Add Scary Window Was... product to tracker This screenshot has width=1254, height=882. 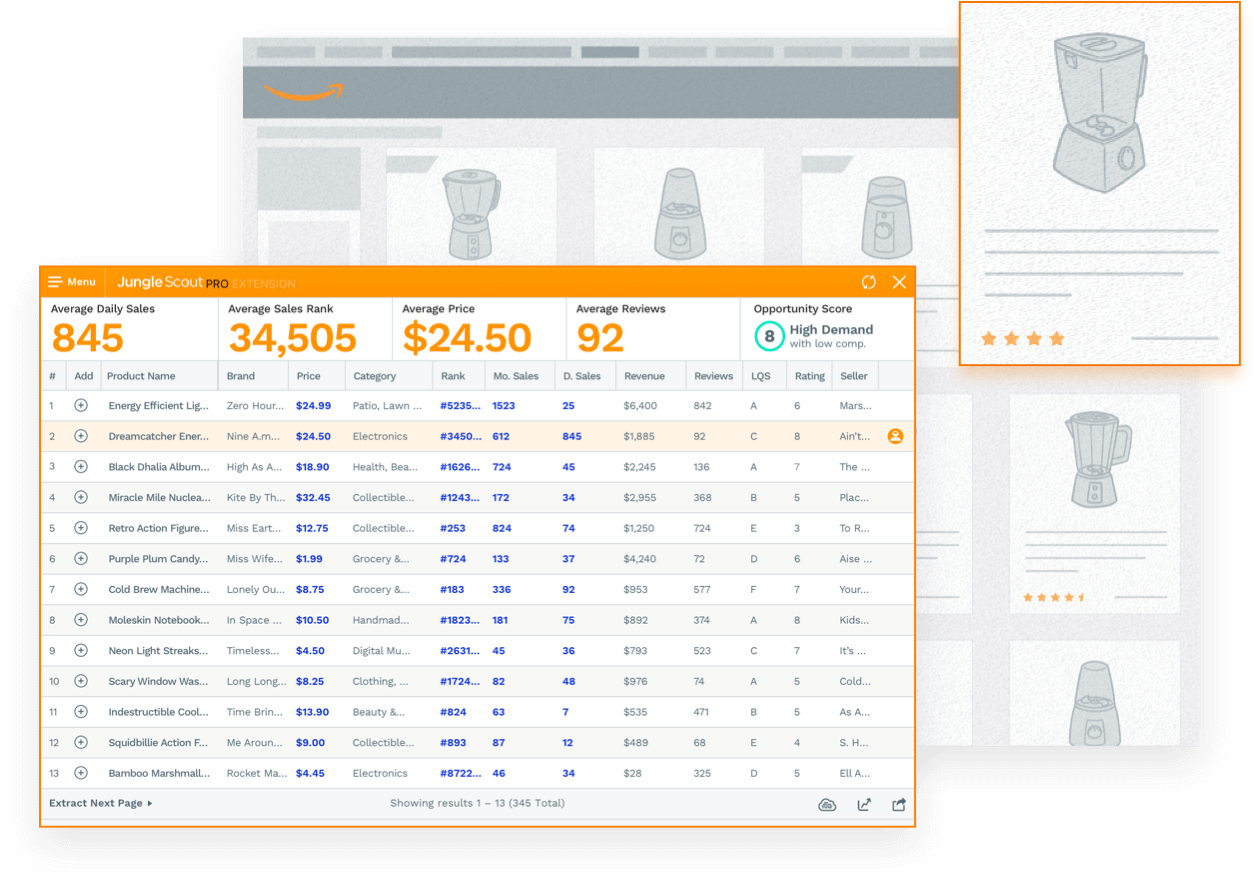click(x=81, y=681)
